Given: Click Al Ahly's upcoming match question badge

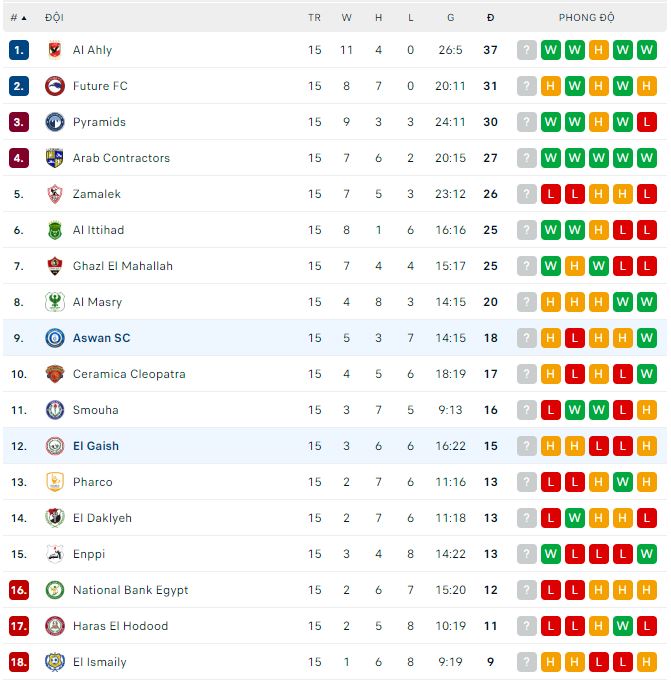Looking at the screenshot, I should [527, 50].
